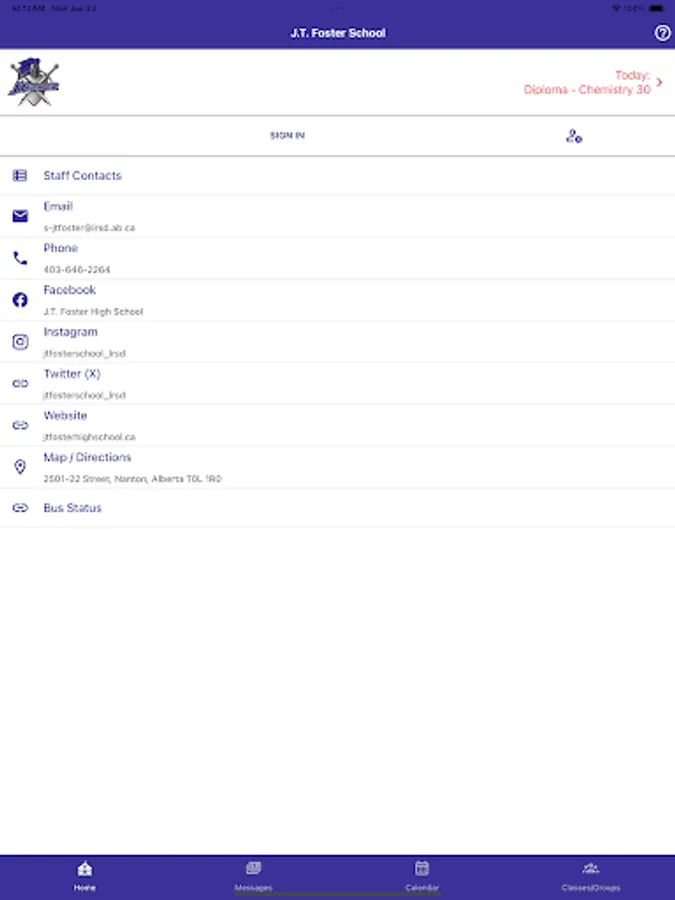Tap the account manager person icon
The image size is (675, 900).
pyautogui.click(x=574, y=134)
